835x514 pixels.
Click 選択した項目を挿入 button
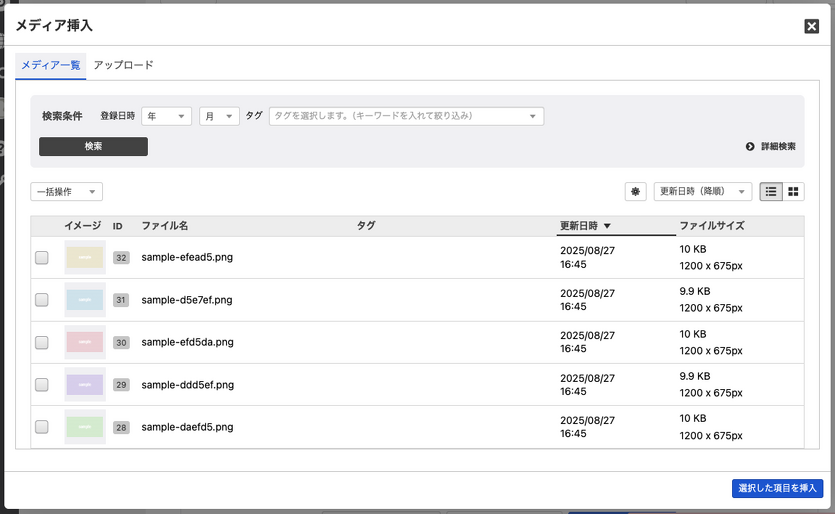[777, 488]
